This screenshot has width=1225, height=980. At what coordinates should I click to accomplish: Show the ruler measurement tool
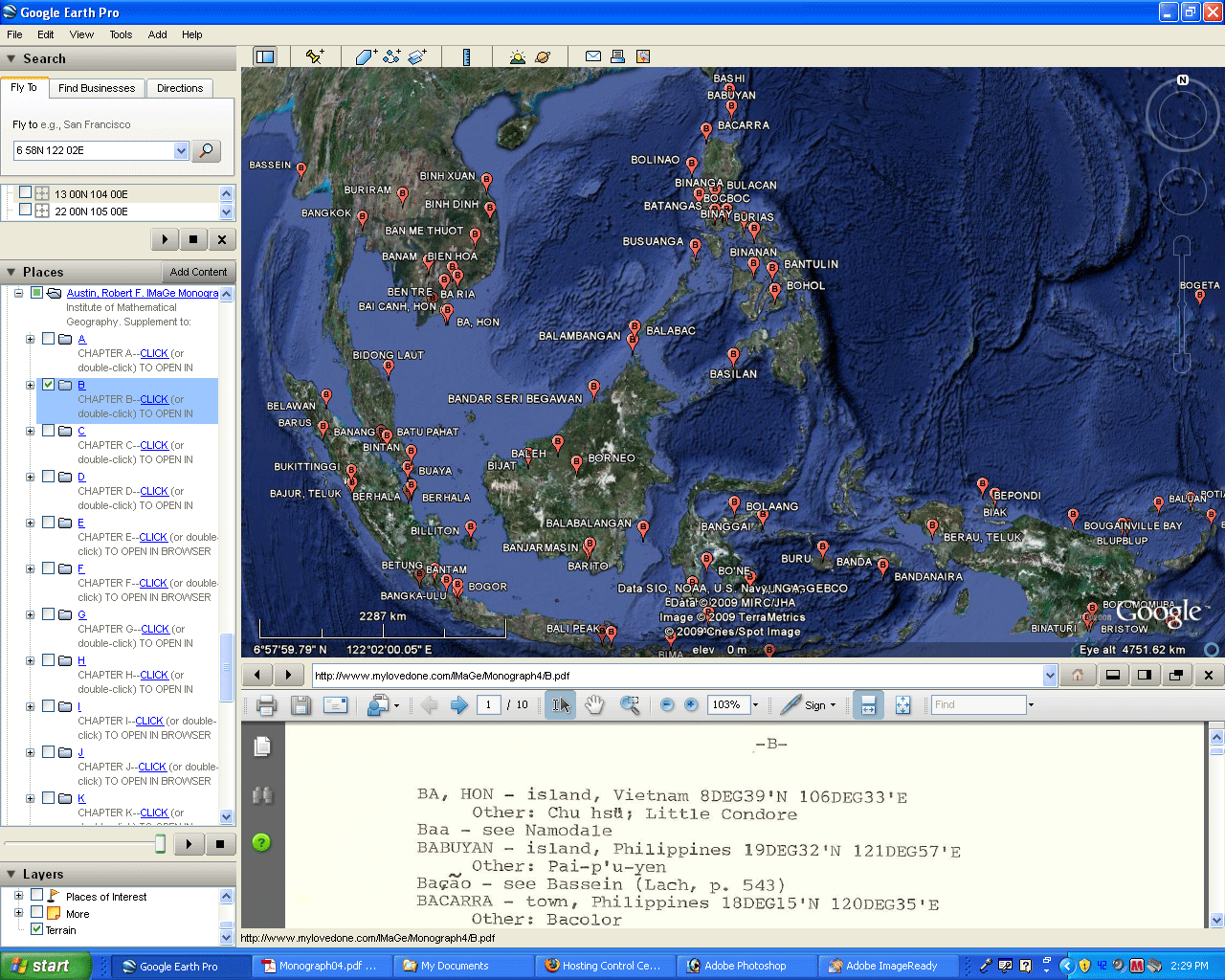466,56
